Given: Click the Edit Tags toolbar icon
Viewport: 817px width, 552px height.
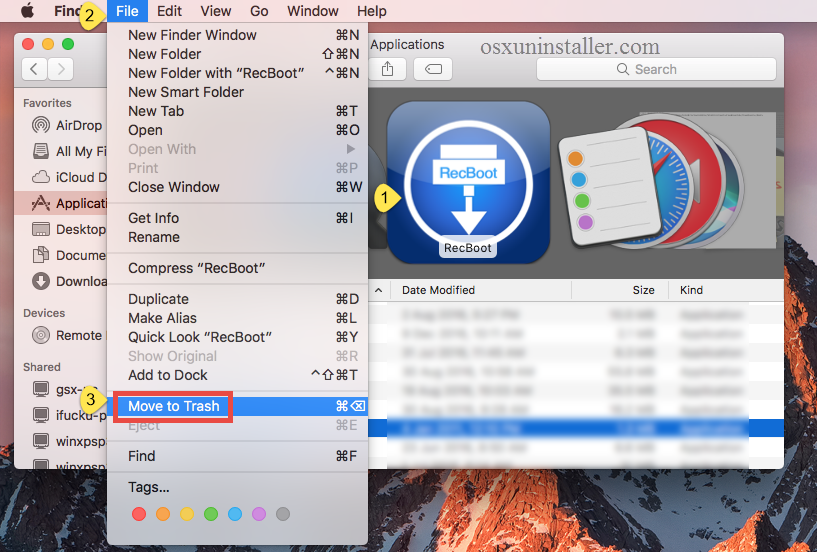Looking at the screenshot, I should tap(433, 69).
